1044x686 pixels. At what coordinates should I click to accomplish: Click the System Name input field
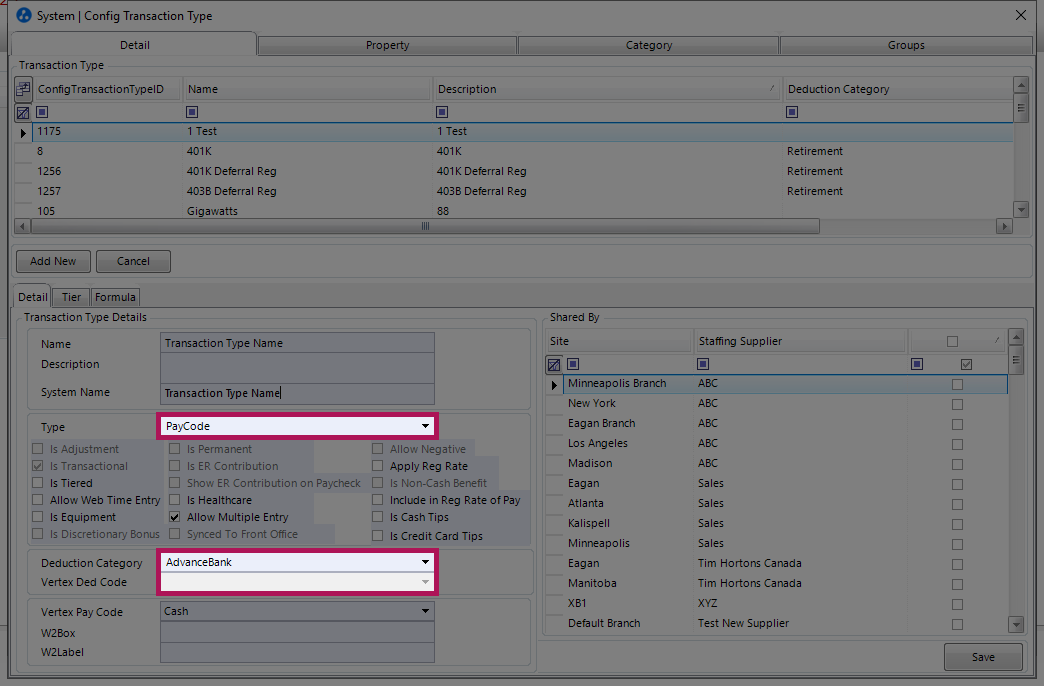(x=297, y=393)
